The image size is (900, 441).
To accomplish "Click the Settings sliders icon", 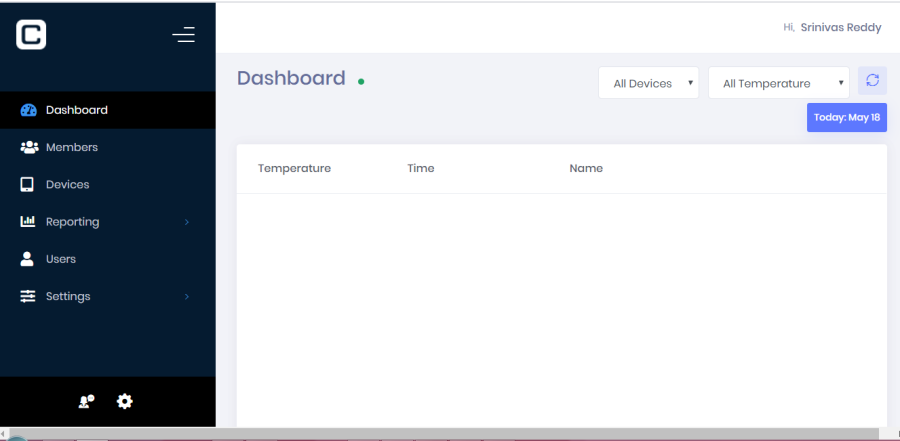I will pos(28,296).
